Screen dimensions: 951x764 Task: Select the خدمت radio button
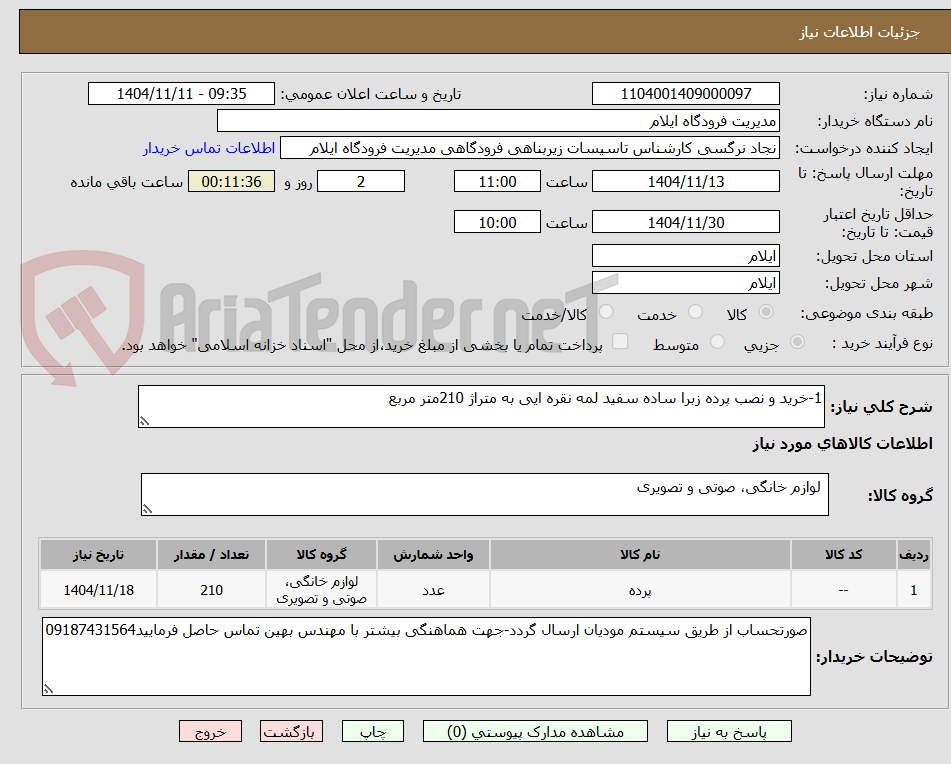pos(695,312)
